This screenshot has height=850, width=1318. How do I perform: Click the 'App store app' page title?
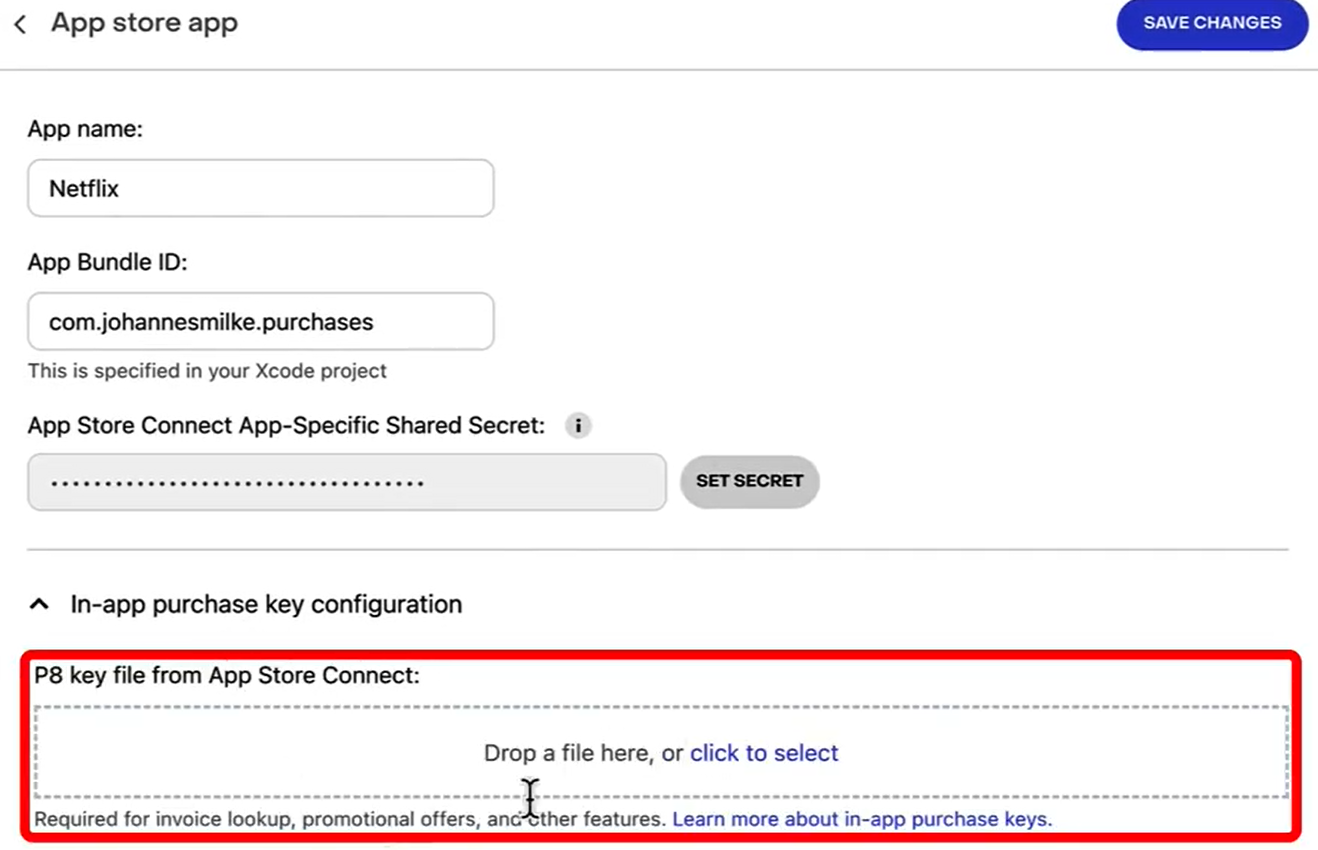(x=144, y=23)
